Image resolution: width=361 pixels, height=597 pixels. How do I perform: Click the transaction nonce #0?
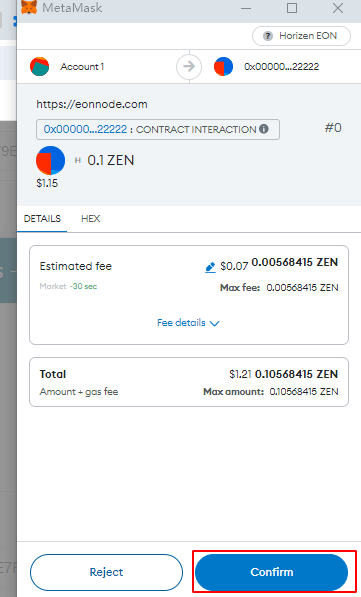333,128
